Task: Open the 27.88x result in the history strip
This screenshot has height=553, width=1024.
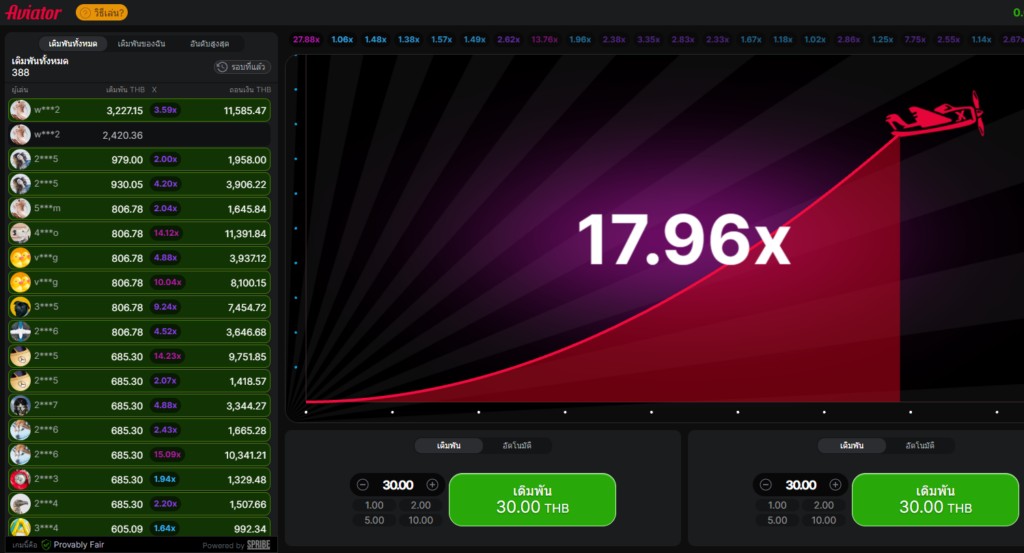Action: (306, 40)
